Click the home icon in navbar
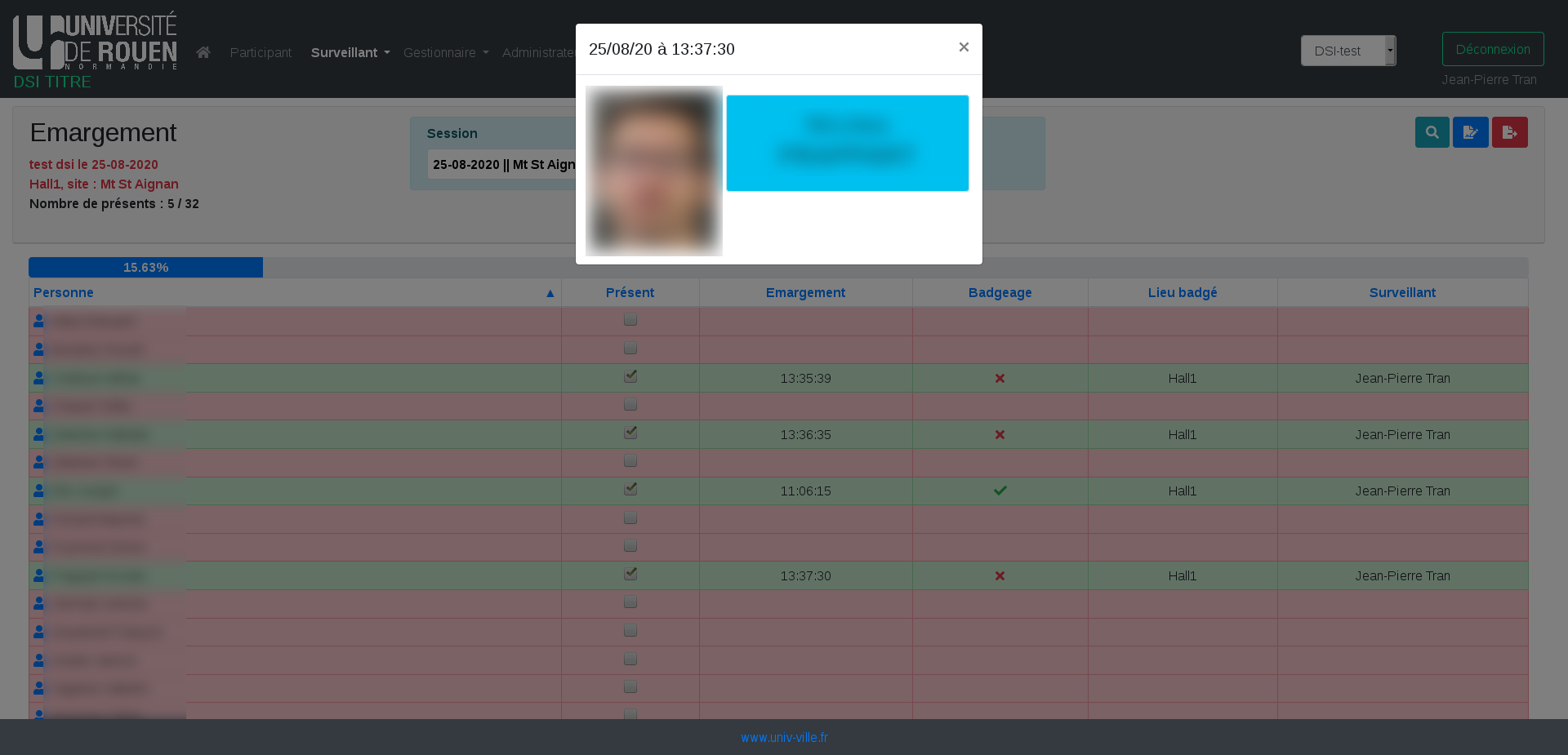 [203, 52]
